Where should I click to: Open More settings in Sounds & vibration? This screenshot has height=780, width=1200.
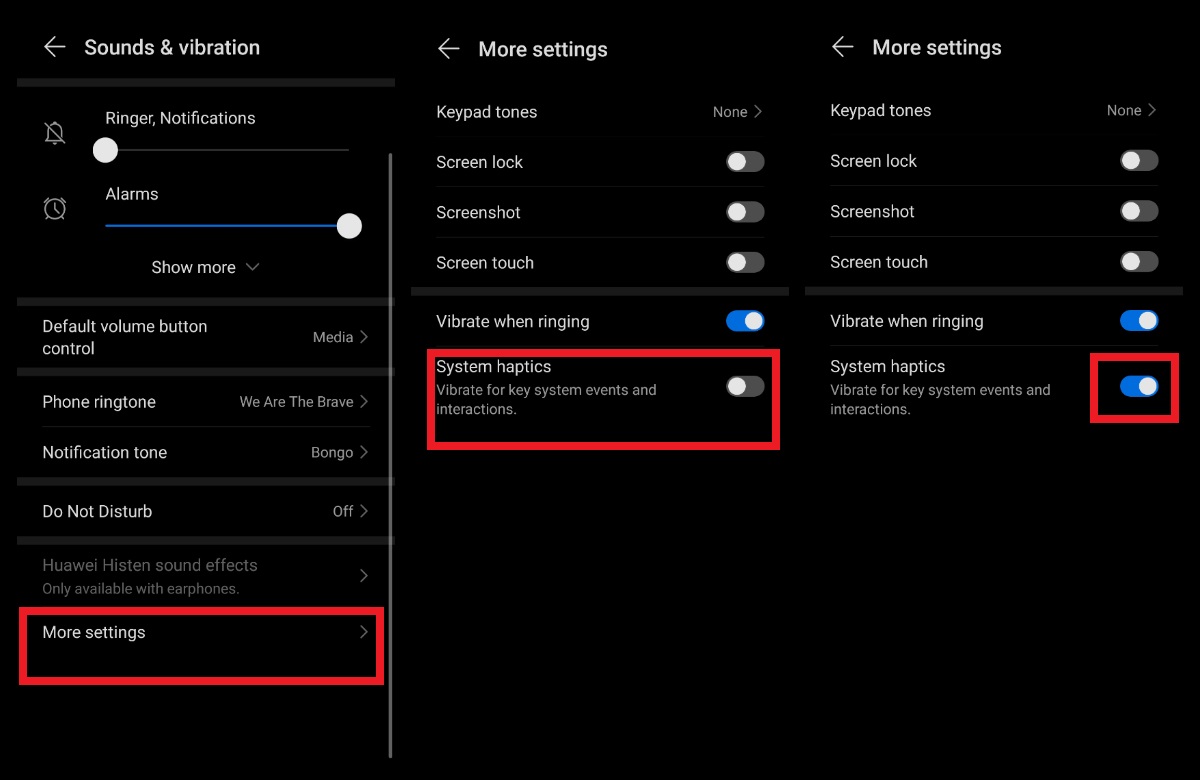(x=200, y=633)
